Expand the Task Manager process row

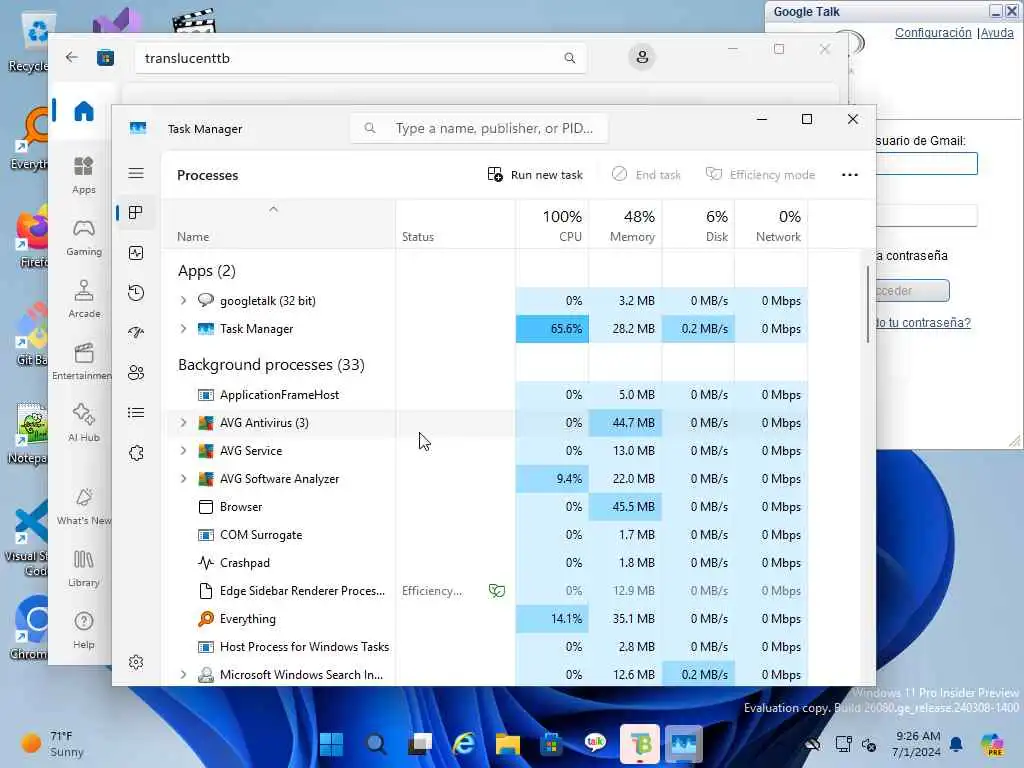pos(184,328)
